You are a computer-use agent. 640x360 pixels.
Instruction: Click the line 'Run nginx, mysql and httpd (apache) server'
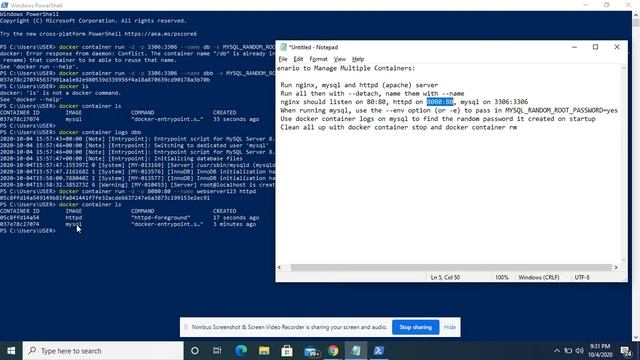click(x=359, y=85)
